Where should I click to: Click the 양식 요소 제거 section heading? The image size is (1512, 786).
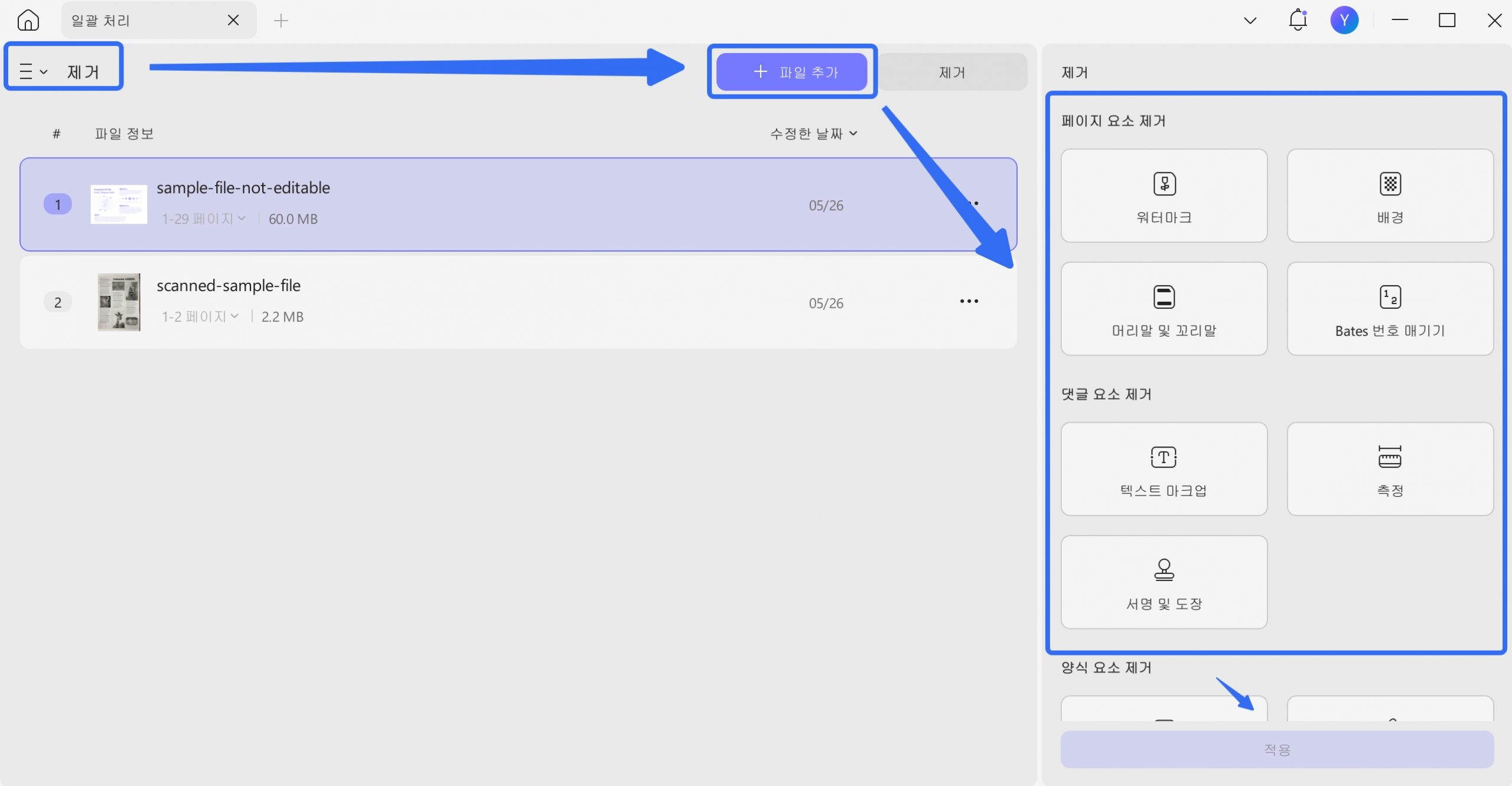1106,668
